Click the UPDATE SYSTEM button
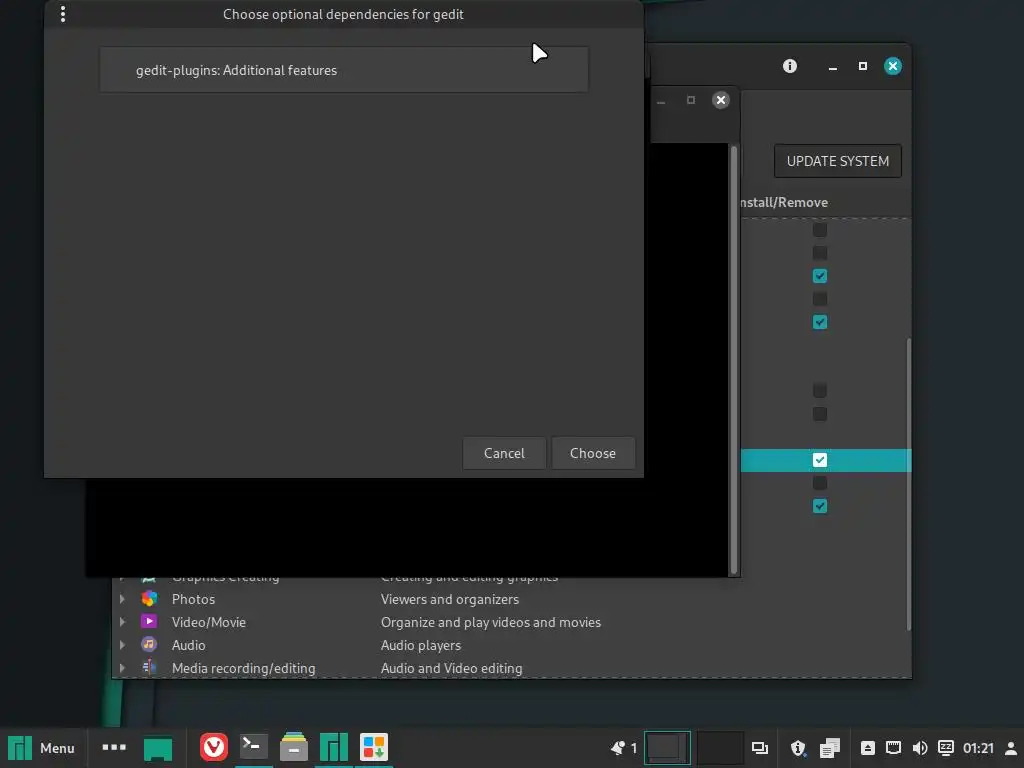1024x768 pixels. pos(837,161)
